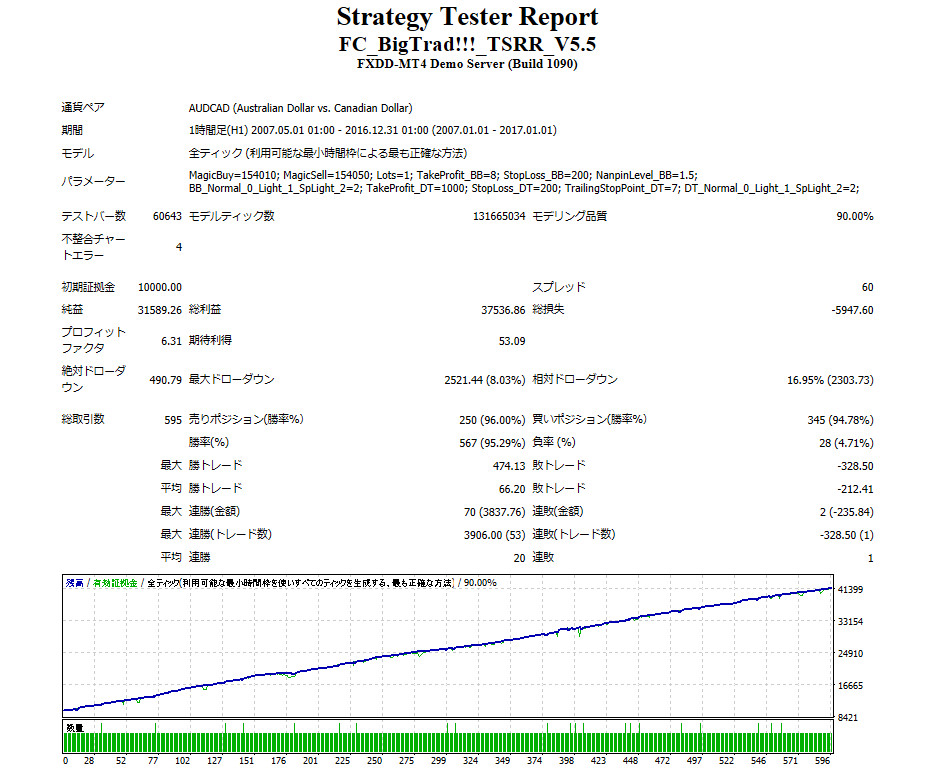Click gross loss value -5947.60

[x=852, y=310]
